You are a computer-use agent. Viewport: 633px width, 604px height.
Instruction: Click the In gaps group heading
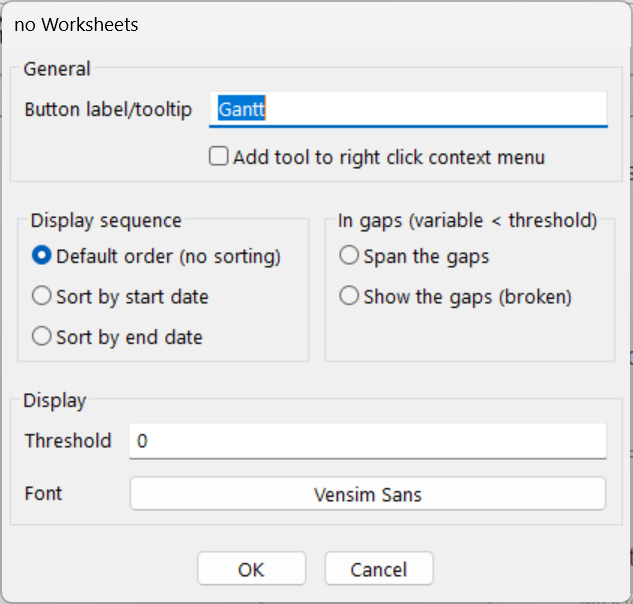(x=468, y=220)
